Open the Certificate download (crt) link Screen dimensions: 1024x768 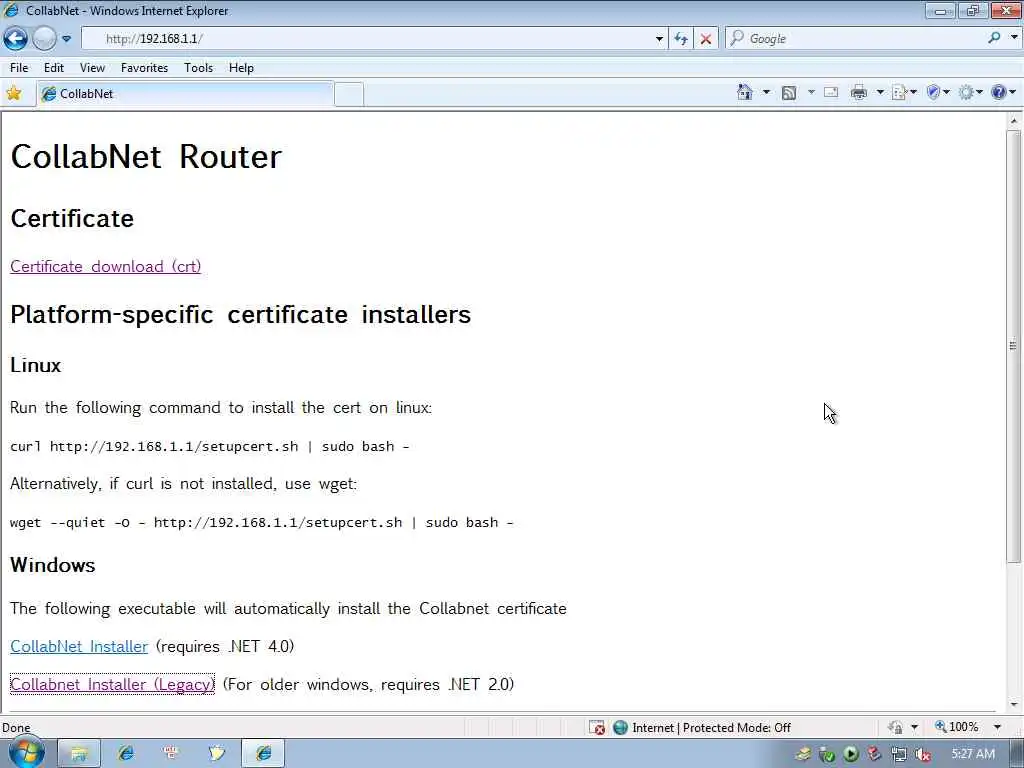pyautogui.click(x=106, y=266)
